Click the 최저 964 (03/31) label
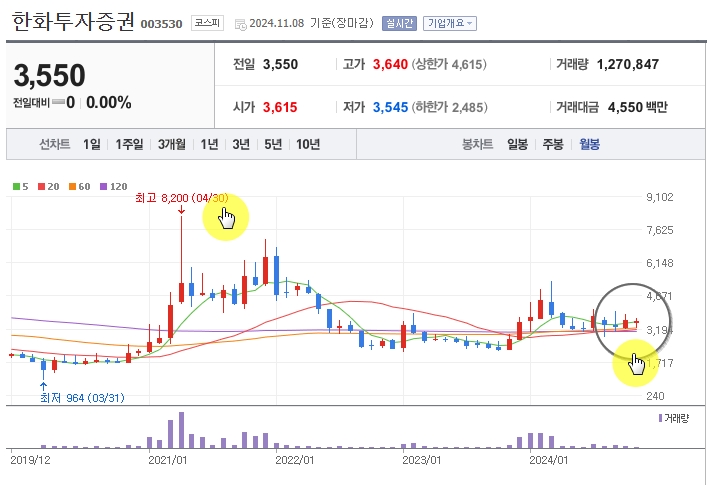The image size is (707, 485). coord(82,398)
